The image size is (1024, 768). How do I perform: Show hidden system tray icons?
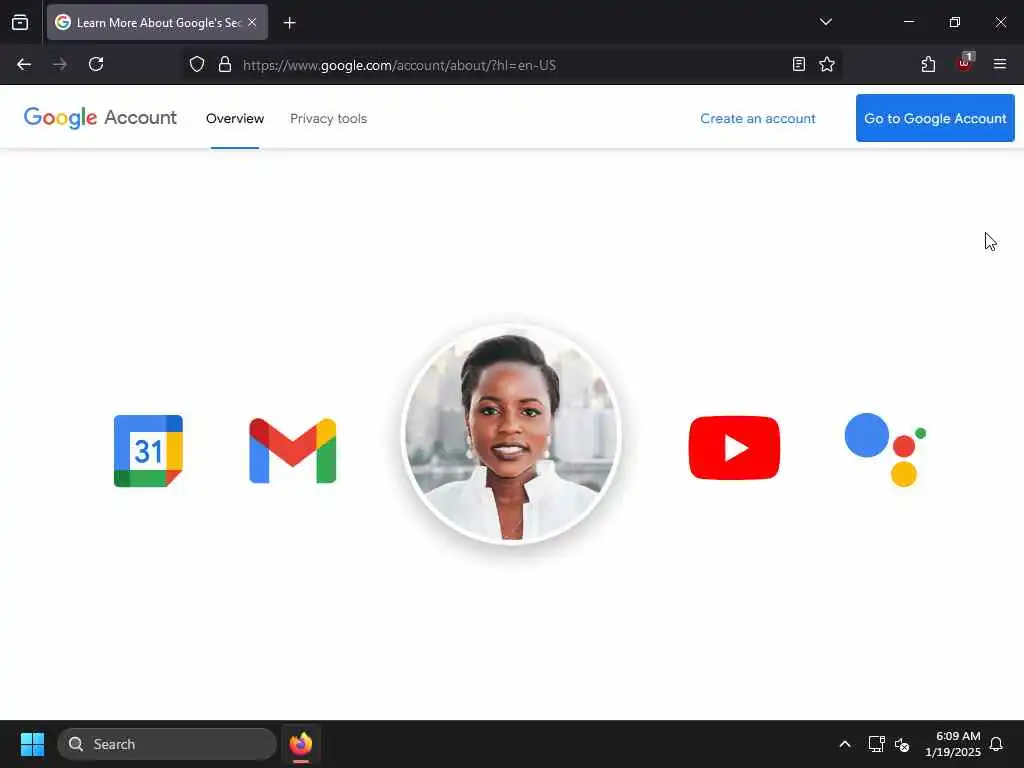click(x=844, y=744)
